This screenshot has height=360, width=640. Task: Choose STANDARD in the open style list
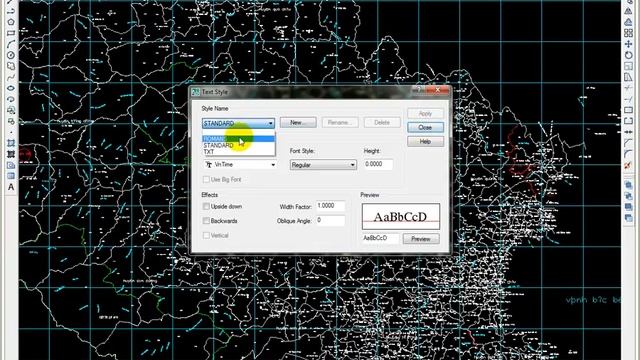(239, 145)
